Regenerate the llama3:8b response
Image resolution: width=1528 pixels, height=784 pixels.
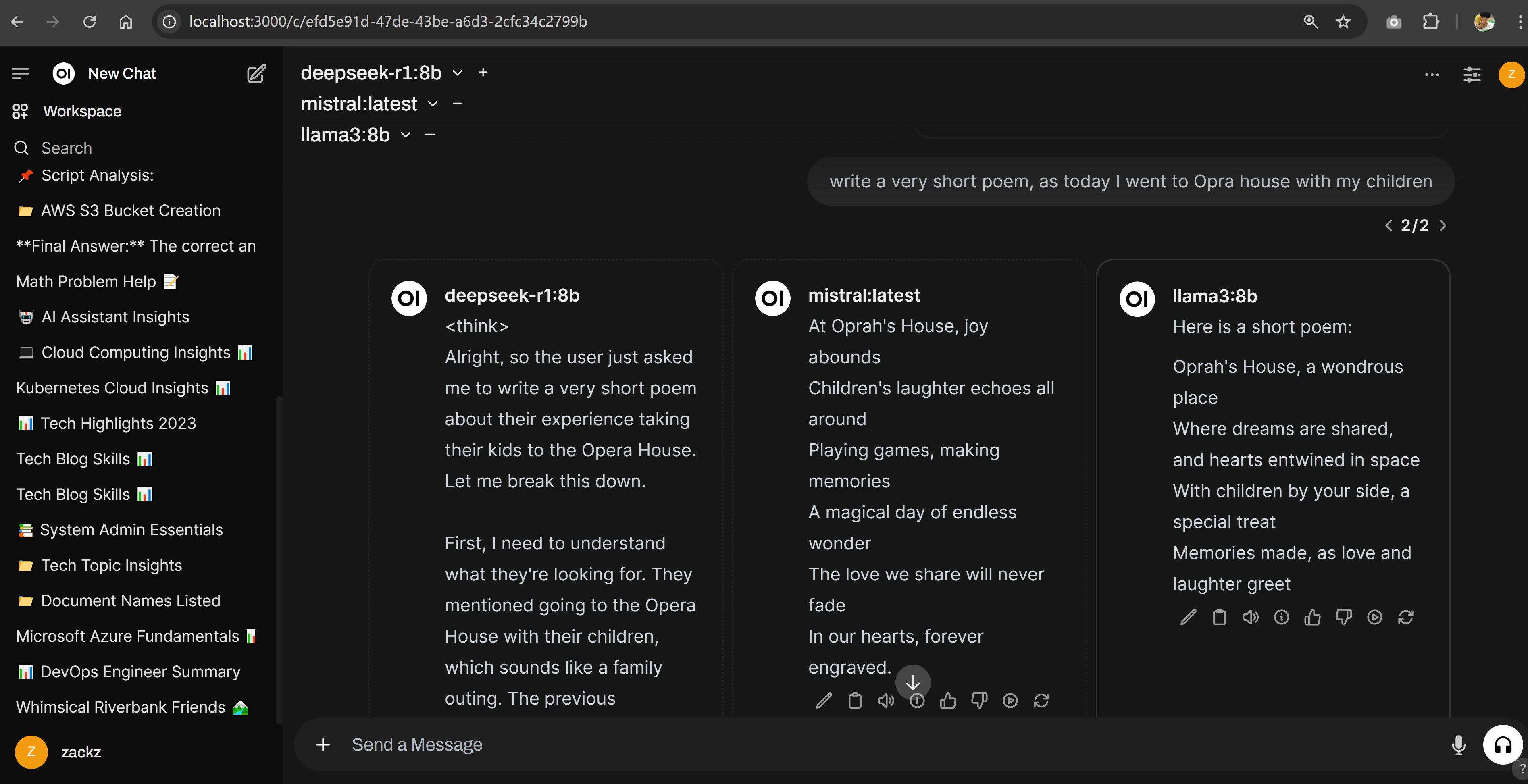tap(1405, 618)
